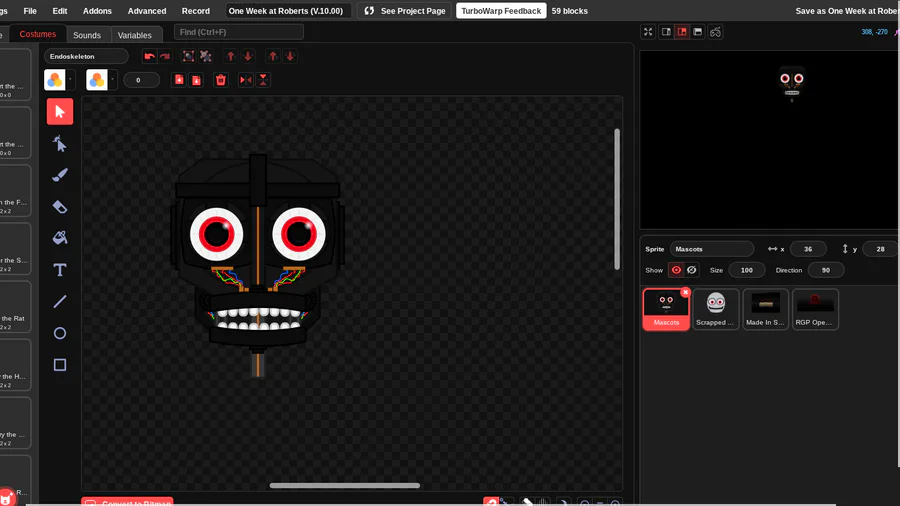Switch to the Sounds tab
Image resolution: width=900 pixels, height=506 pixels.
[87, 35]
